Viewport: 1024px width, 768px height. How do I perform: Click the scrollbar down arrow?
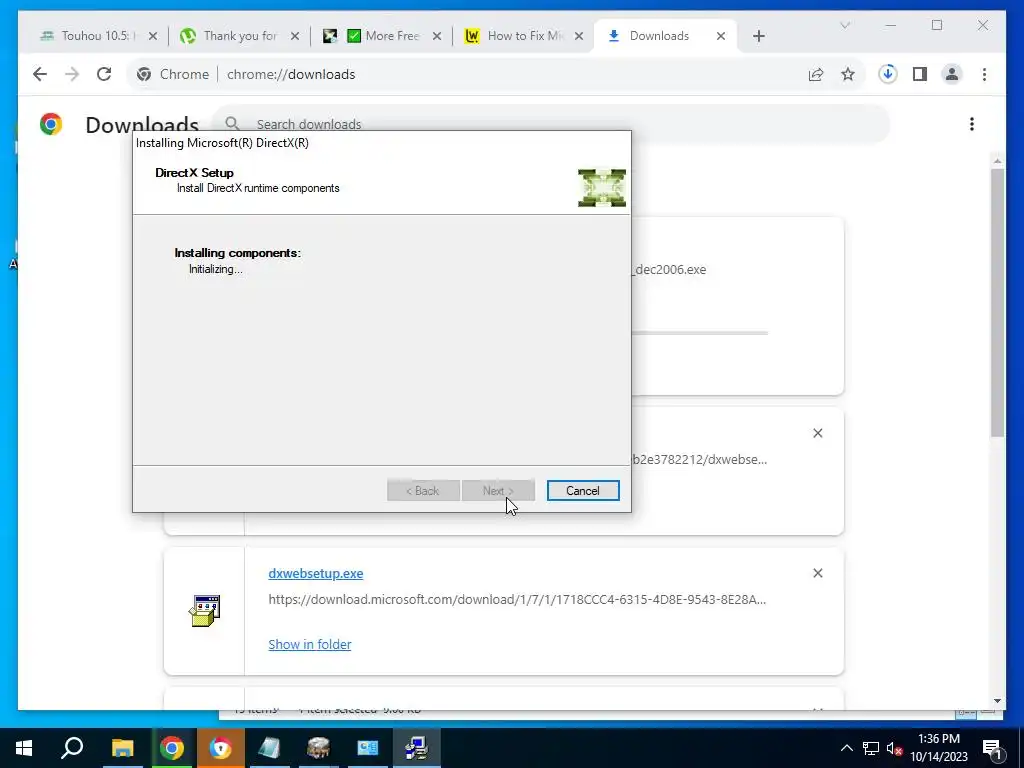click(x=997, y=701)
